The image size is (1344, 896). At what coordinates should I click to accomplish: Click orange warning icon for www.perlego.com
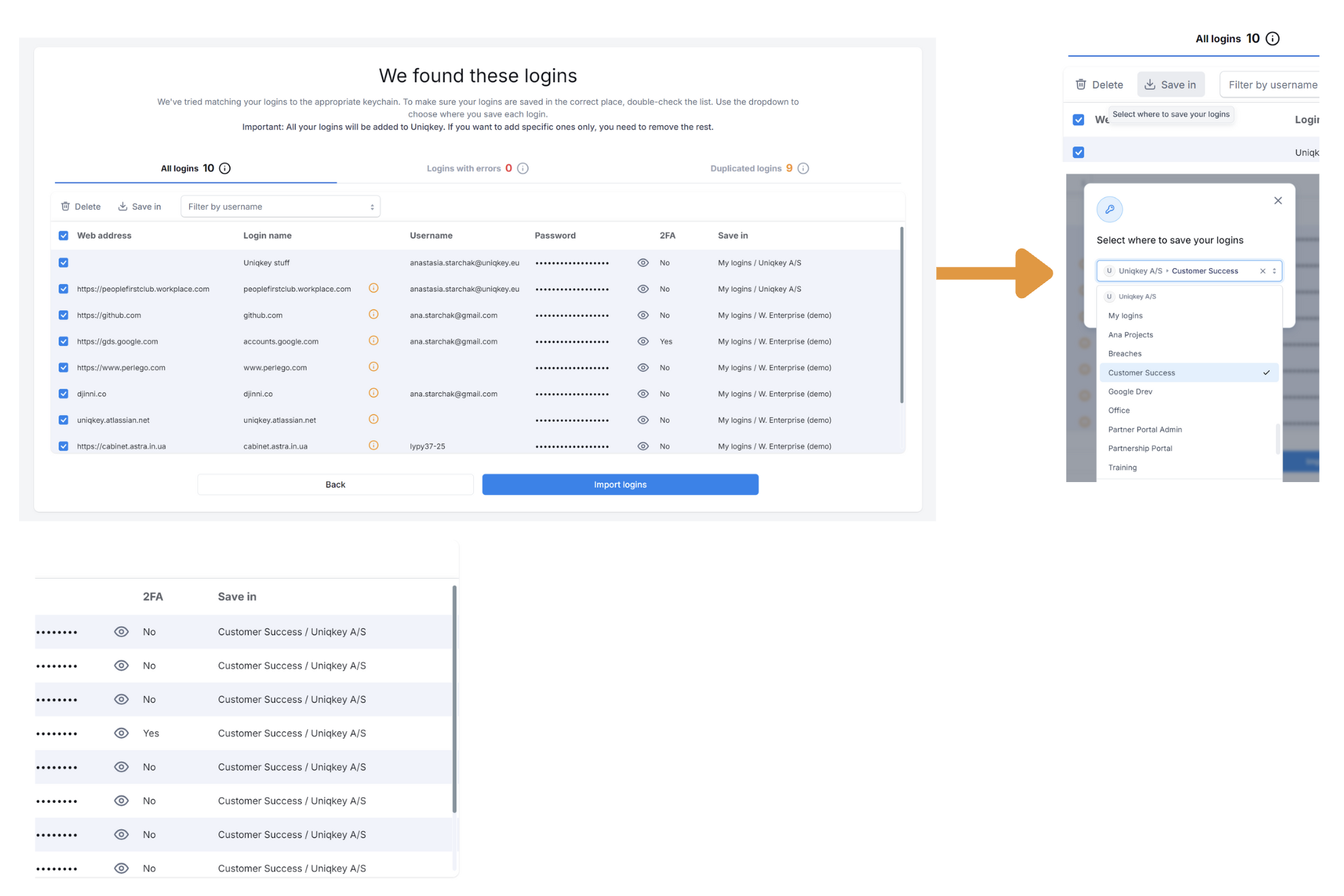click(373, 367)
